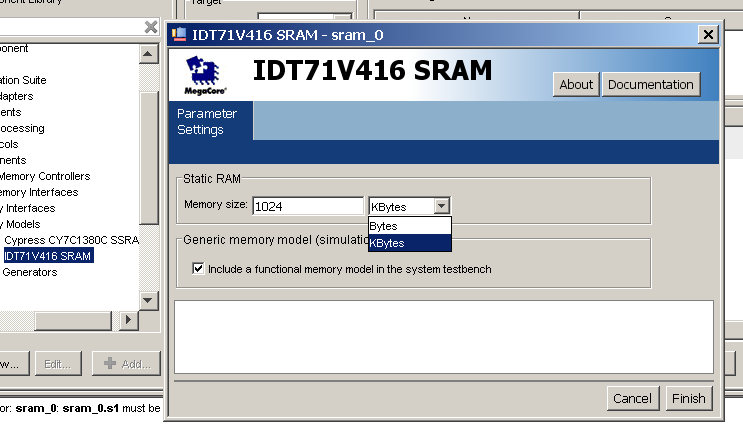Clear the component library search box
Image resolution: width=743 pixels, height=426 pixels.
(151, 27)
